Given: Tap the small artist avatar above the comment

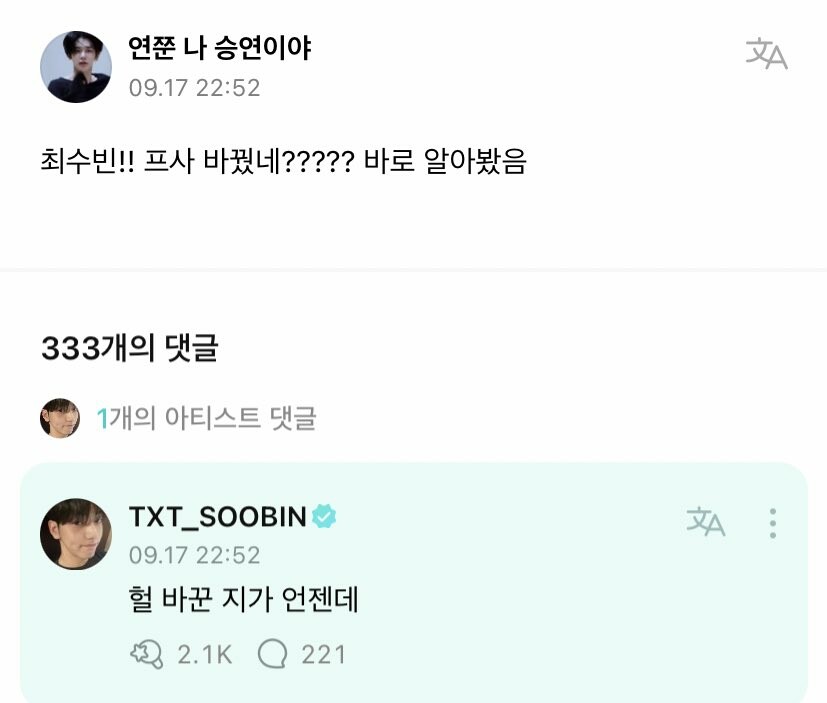Looking at the screenshot, I should pos(60,418).
